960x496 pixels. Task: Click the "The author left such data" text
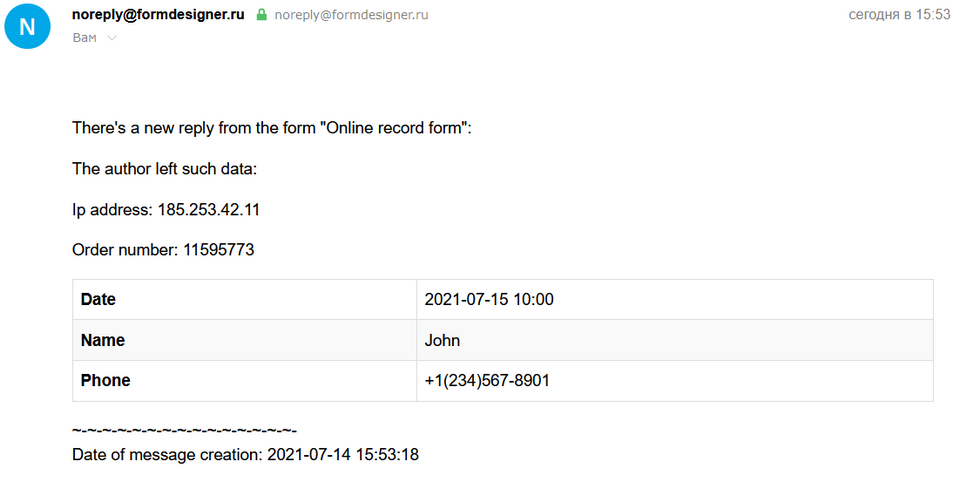coord(165,169)
